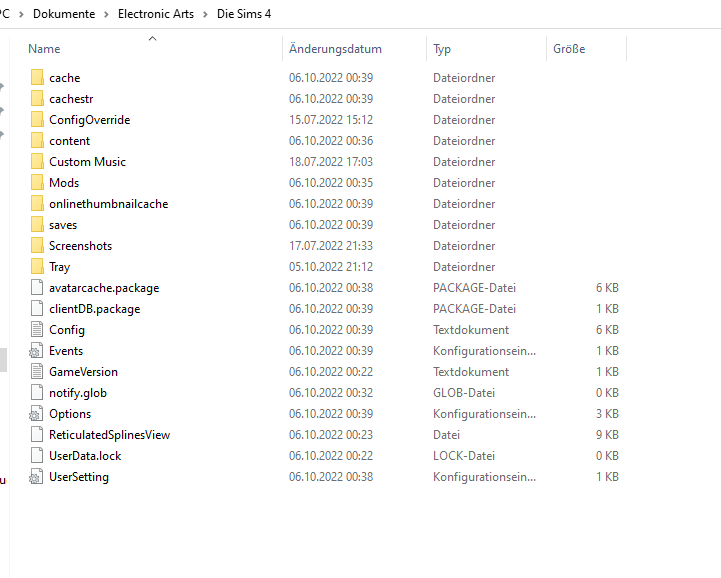721x578 pixels.
Task: Click the cache folder name
Action: point(64,78)
